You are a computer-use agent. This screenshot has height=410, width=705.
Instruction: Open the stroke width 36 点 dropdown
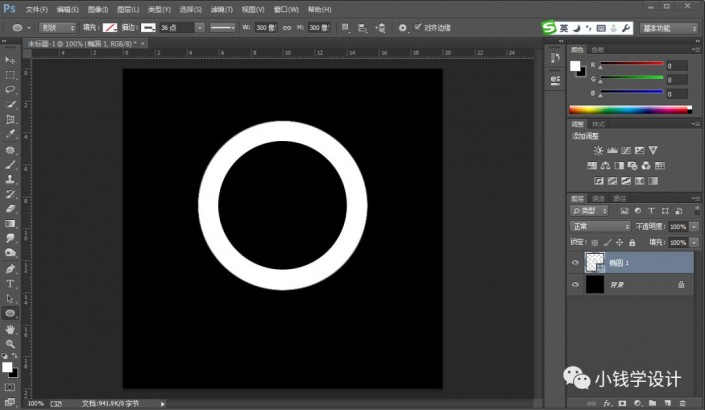tap(200, 27)
